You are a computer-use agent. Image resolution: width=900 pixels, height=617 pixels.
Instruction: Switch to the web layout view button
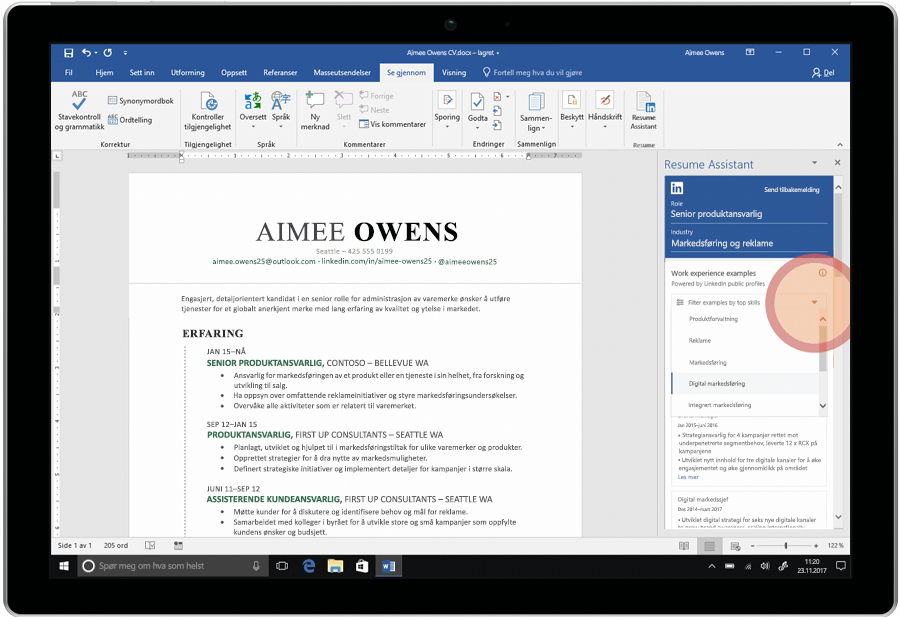coord(733,545)
